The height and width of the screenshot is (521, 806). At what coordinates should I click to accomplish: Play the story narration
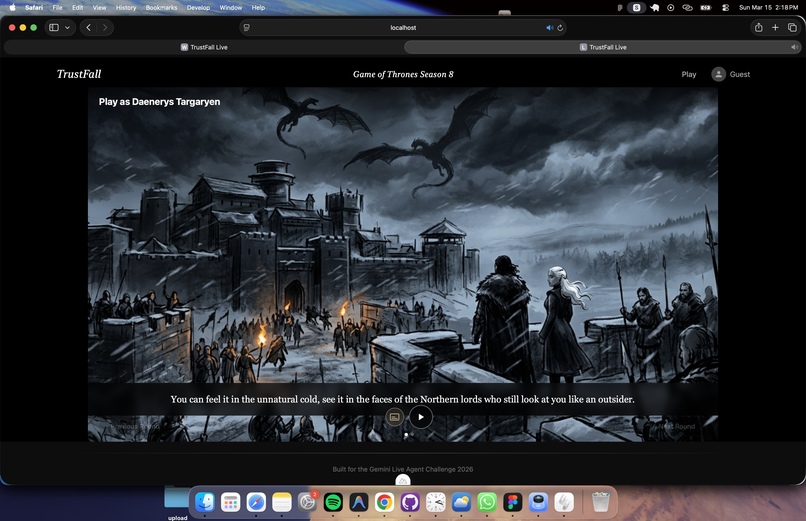coord(420,417)
